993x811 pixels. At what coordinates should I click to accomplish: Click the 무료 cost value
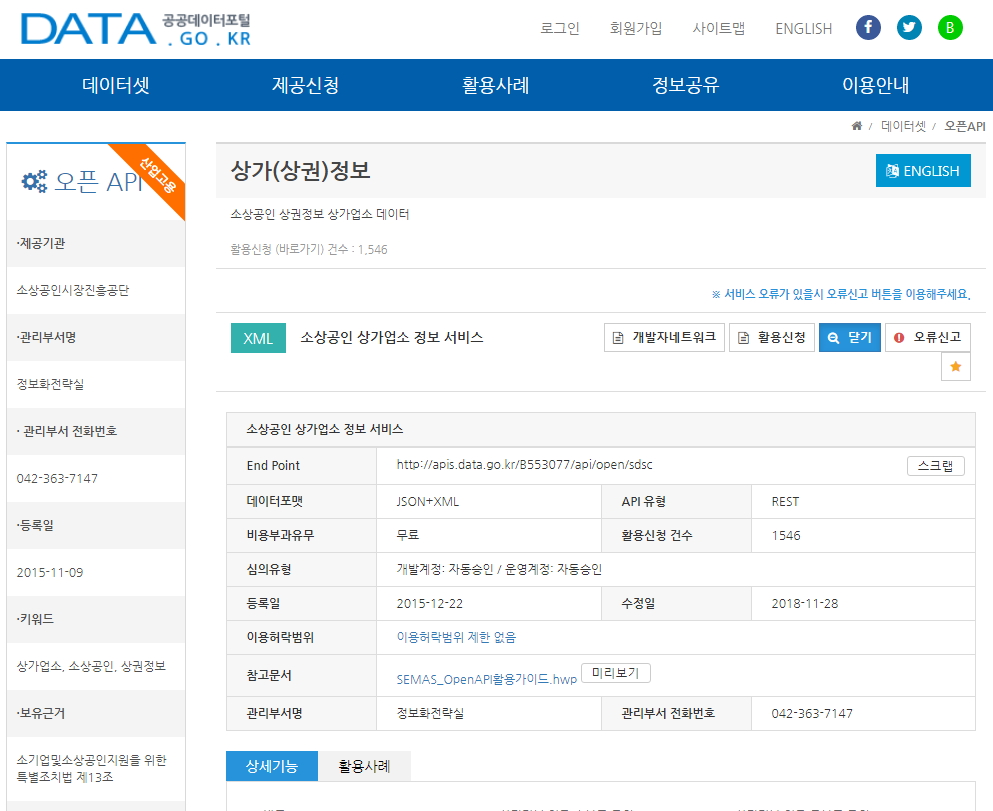click(x=408, y=535)
